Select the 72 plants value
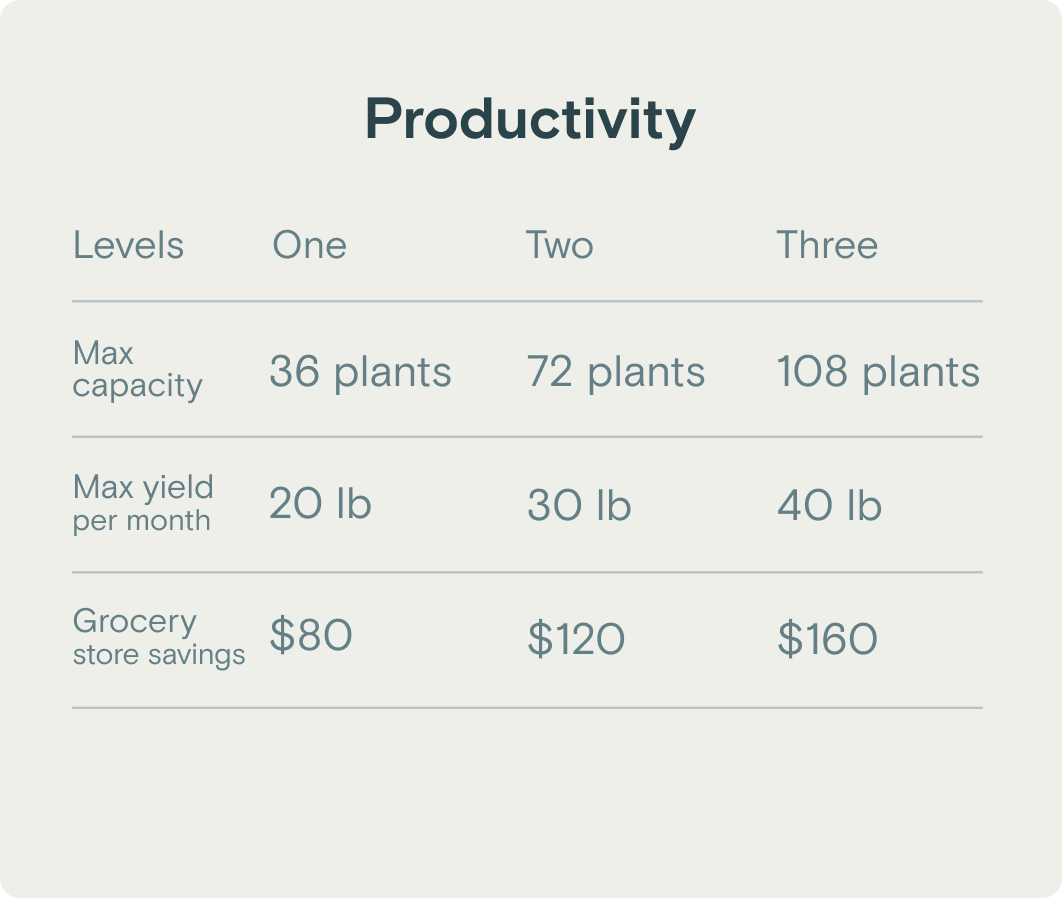The height and width of the screenshot is (898, 1062). click(615, 372)
